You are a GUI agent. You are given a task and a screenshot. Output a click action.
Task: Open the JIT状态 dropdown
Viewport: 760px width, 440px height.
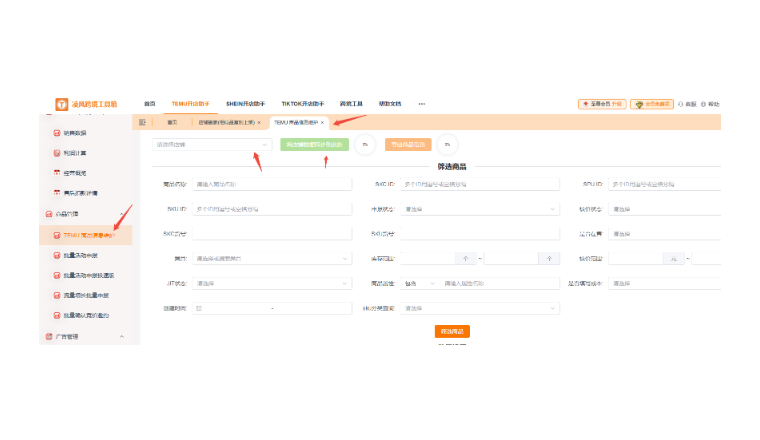[272, 283]
